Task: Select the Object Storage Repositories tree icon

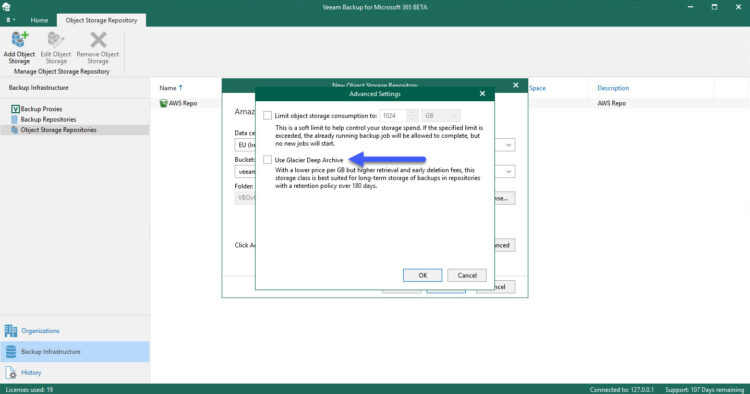Action: click(x=14, y=130)
